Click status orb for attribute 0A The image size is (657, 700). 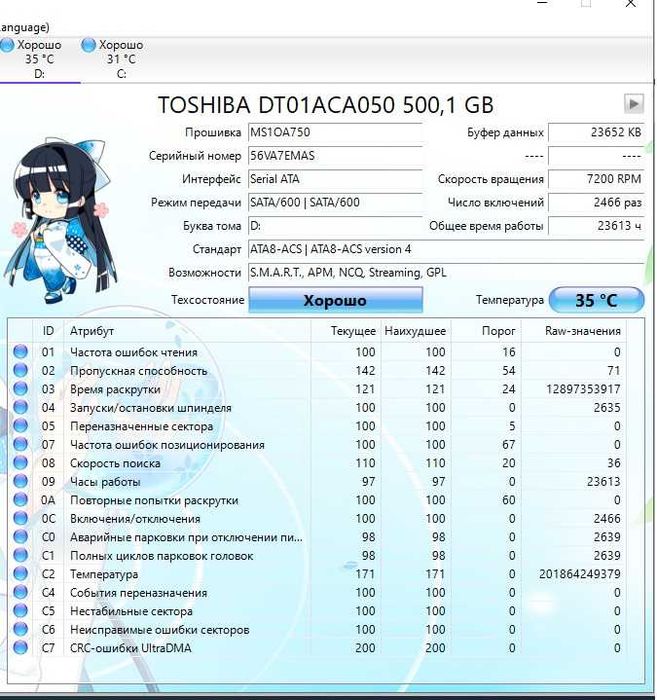[x=20, y=500]
